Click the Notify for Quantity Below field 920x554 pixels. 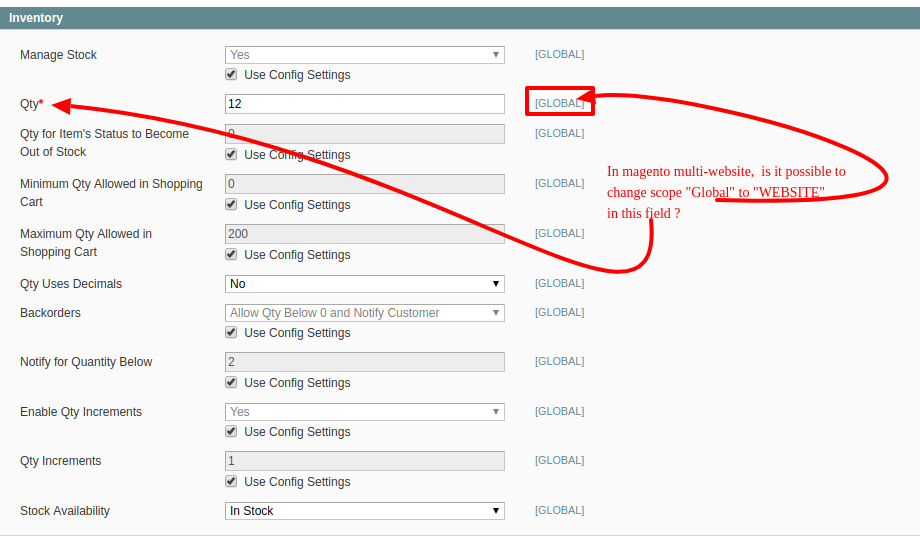[x=364, y=362]
